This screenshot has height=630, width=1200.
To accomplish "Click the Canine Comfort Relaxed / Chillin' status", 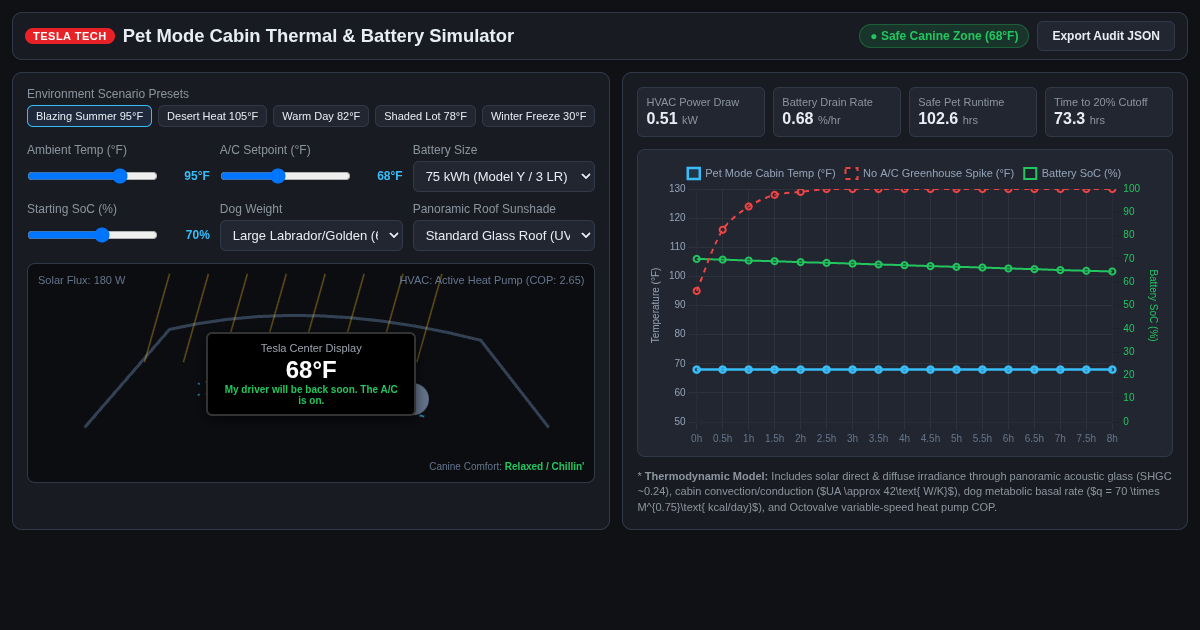I will 507,466.
